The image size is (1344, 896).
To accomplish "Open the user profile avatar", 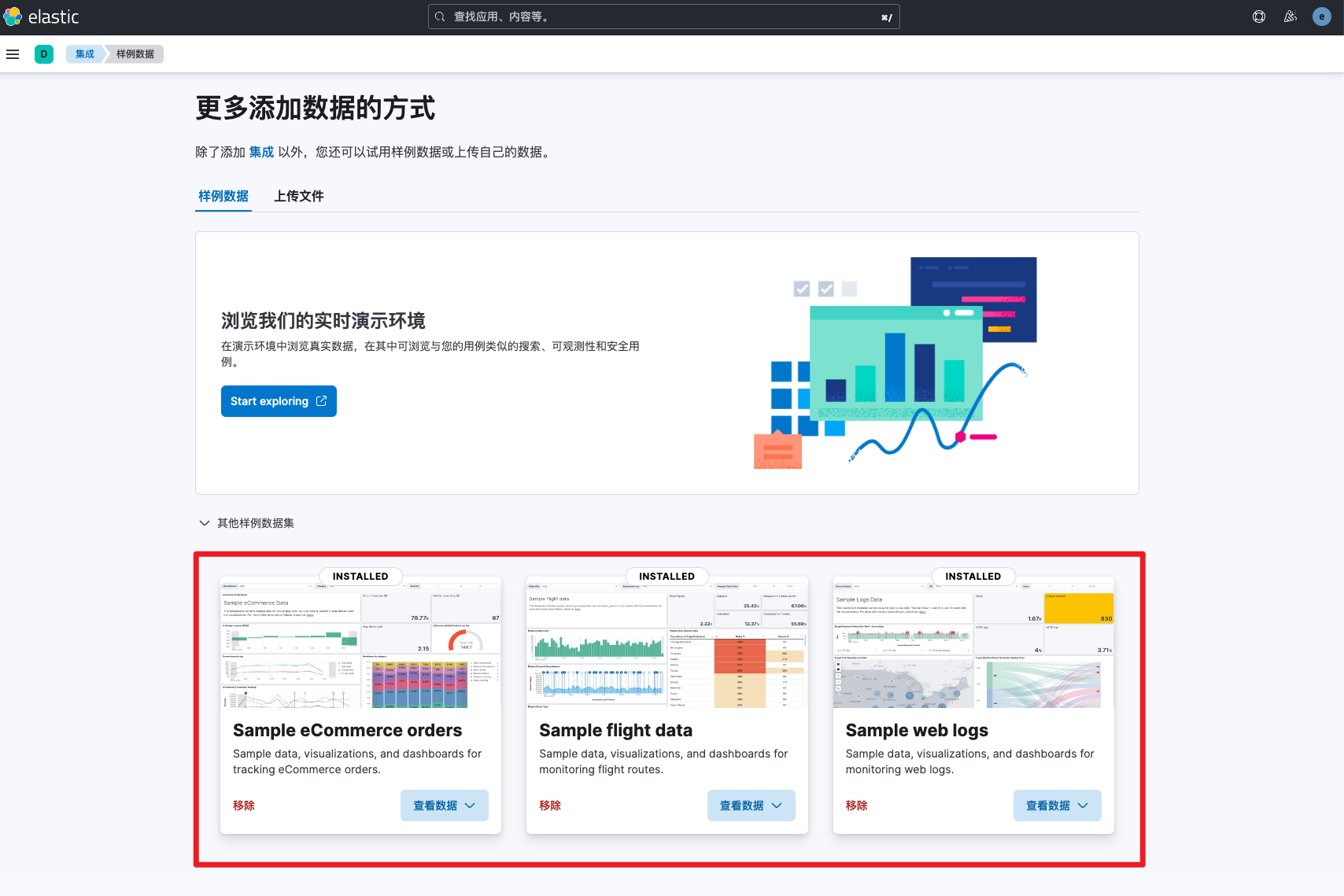I will click(1322, 17).
